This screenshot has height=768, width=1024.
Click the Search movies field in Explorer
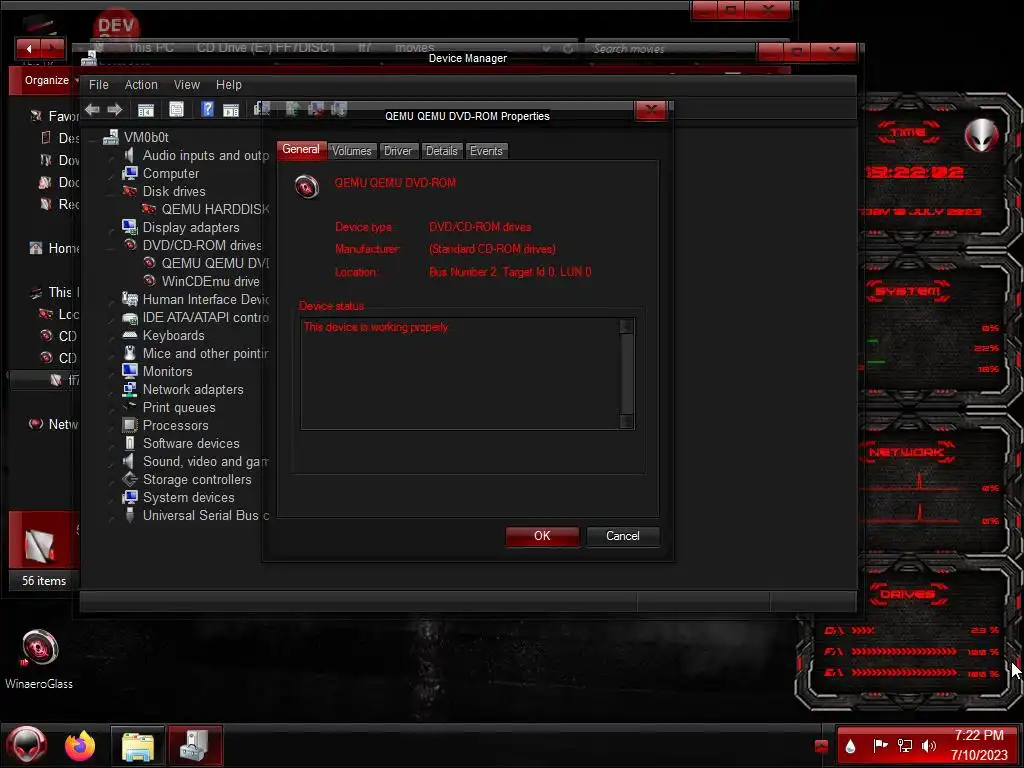tap(669, 49)
